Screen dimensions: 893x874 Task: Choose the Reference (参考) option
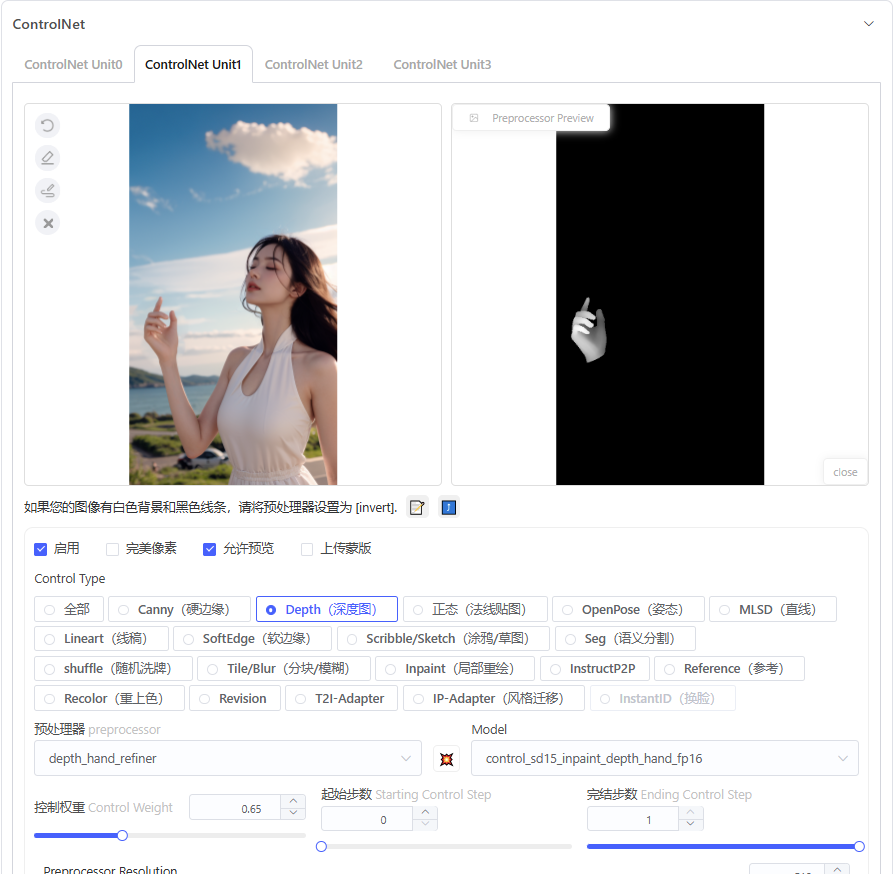(x=730, y=668)
